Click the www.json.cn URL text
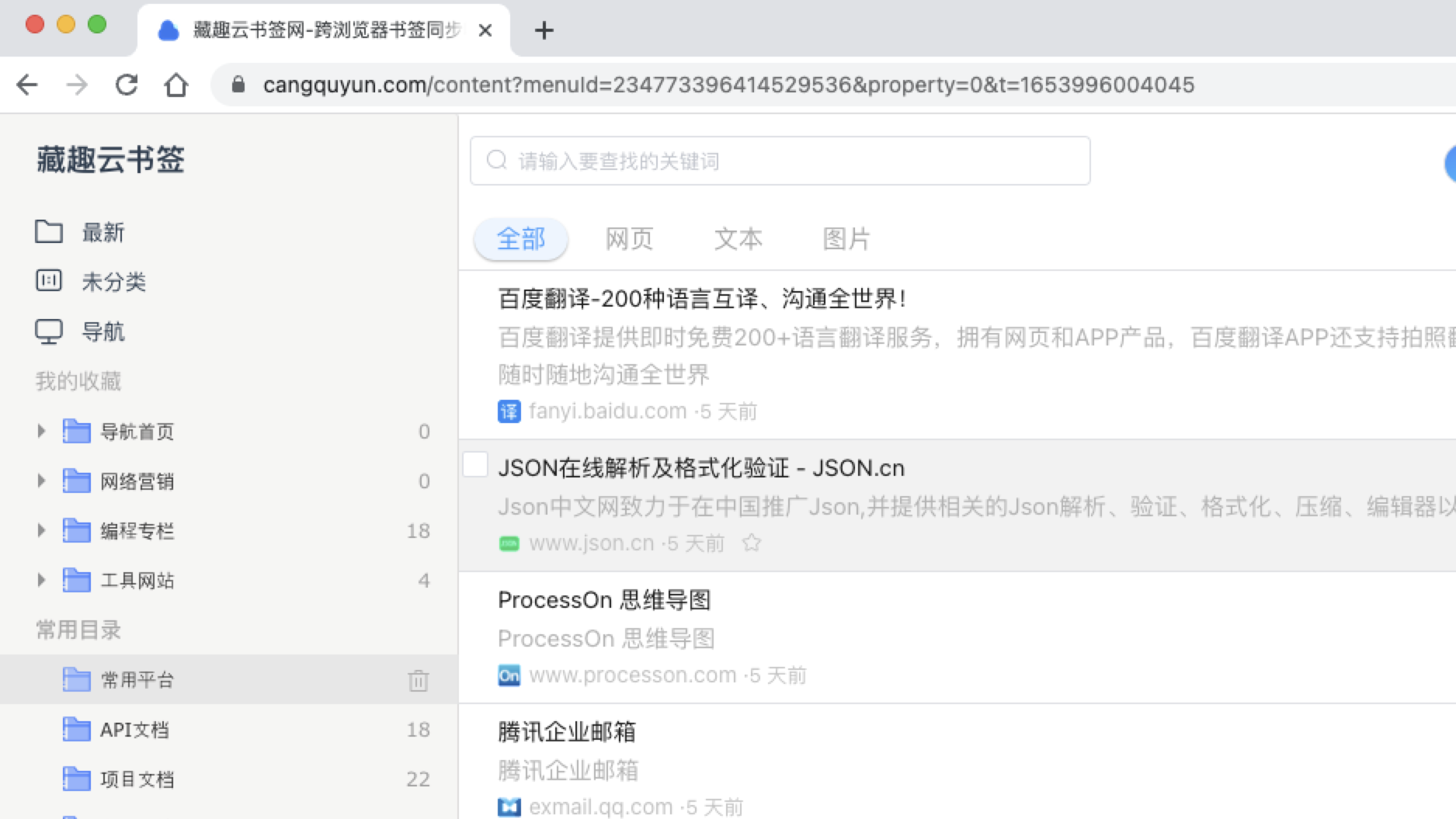This screenshot has height=819, width=1456. pos(592,543)
